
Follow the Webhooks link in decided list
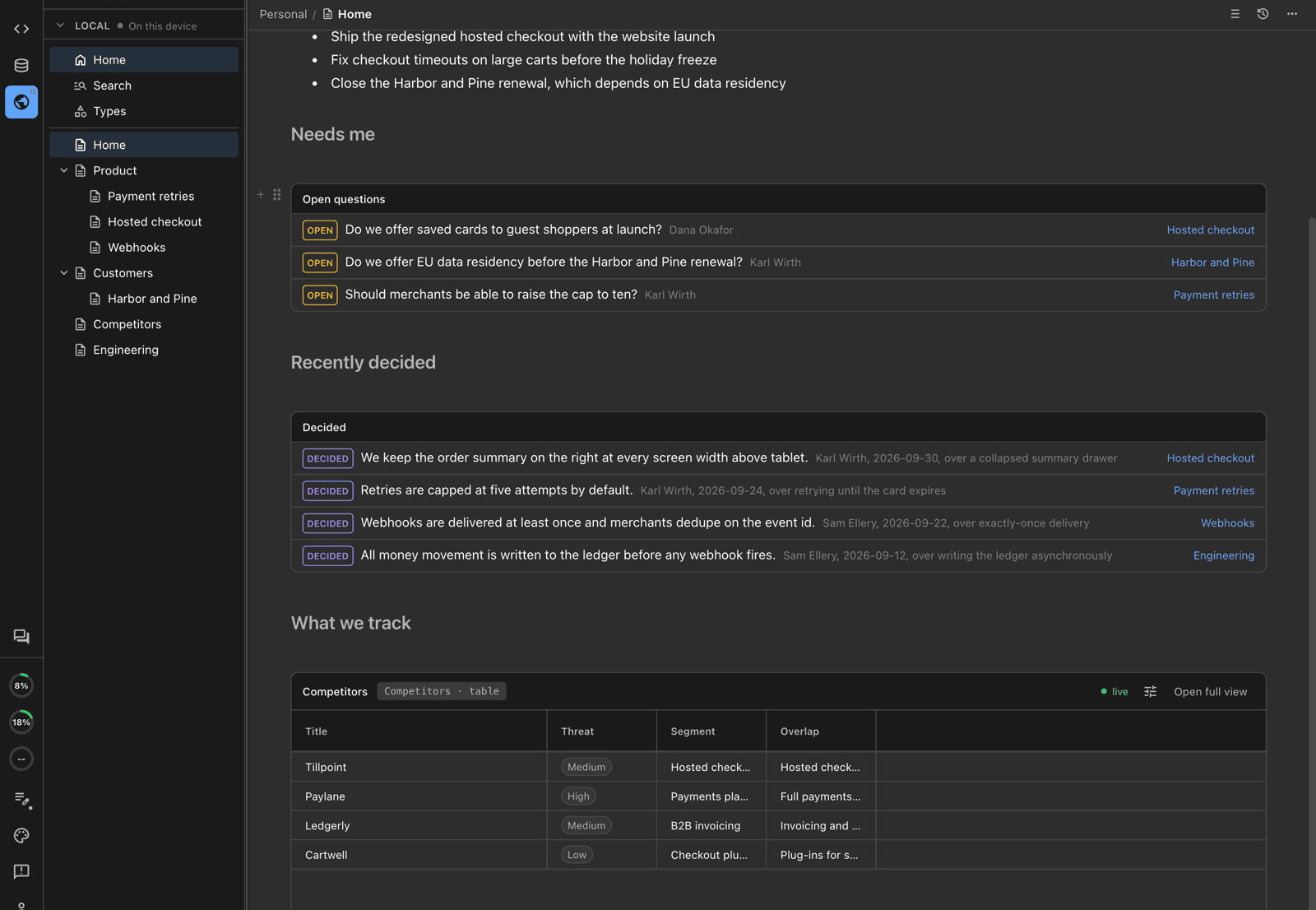point(1227,523)
